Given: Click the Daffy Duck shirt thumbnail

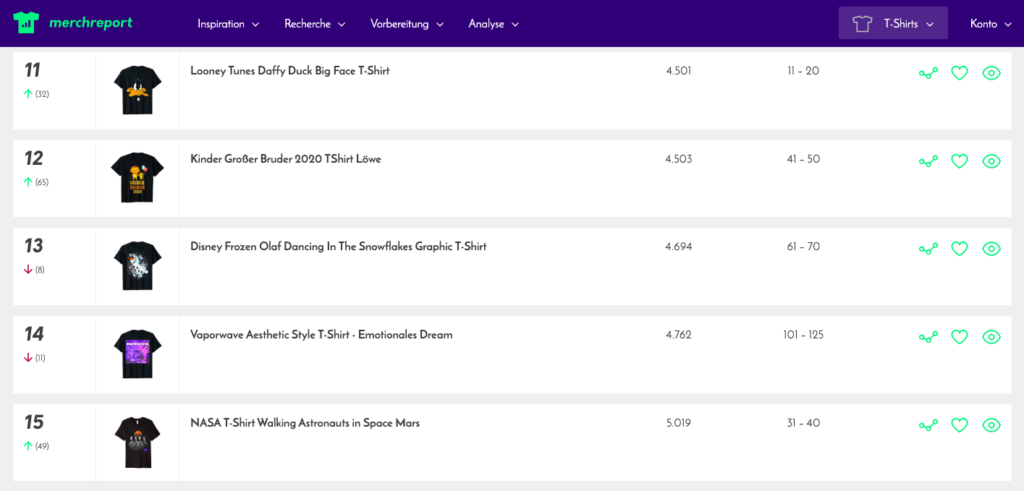Looking at the screenshot, I should (x=137, y=90).
